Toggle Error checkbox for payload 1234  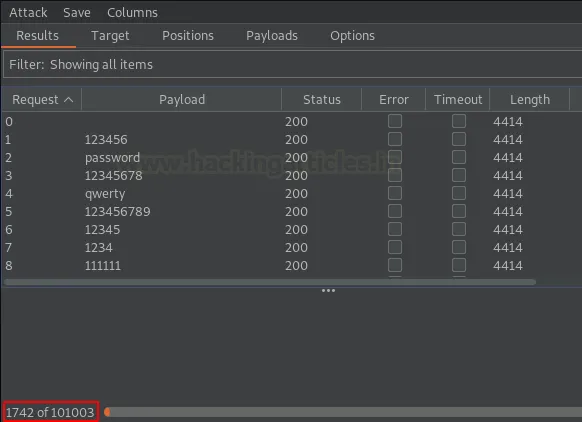pyautogui.click(x=395, y=247)
